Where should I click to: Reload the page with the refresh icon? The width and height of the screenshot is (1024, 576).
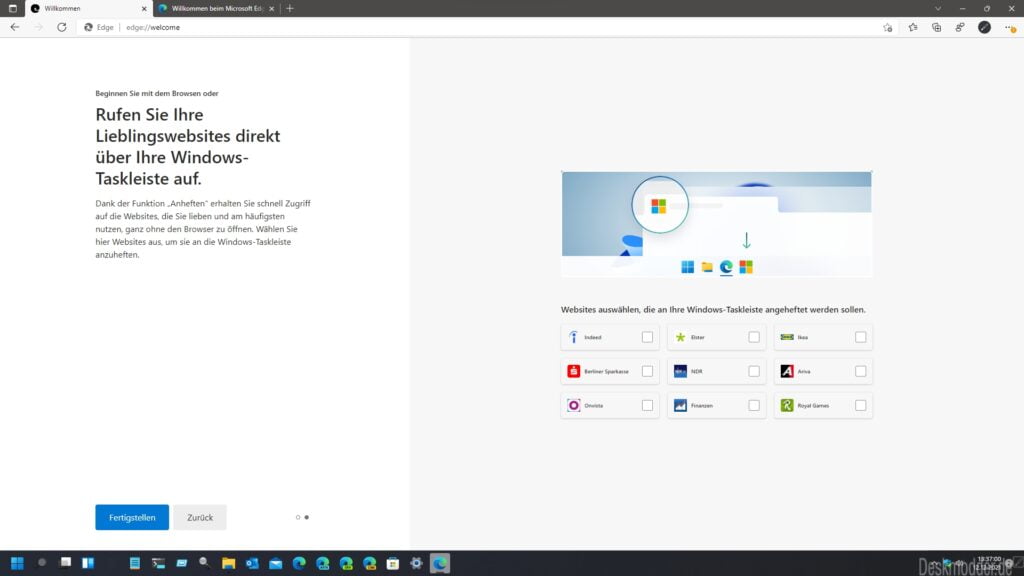tap(62, 27)
